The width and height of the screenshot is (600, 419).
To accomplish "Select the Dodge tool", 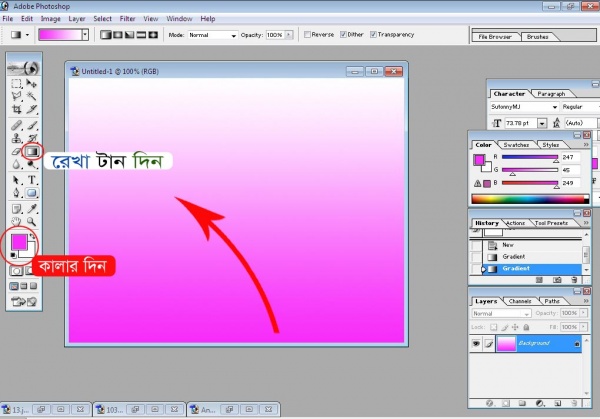I will pos(32,165).
